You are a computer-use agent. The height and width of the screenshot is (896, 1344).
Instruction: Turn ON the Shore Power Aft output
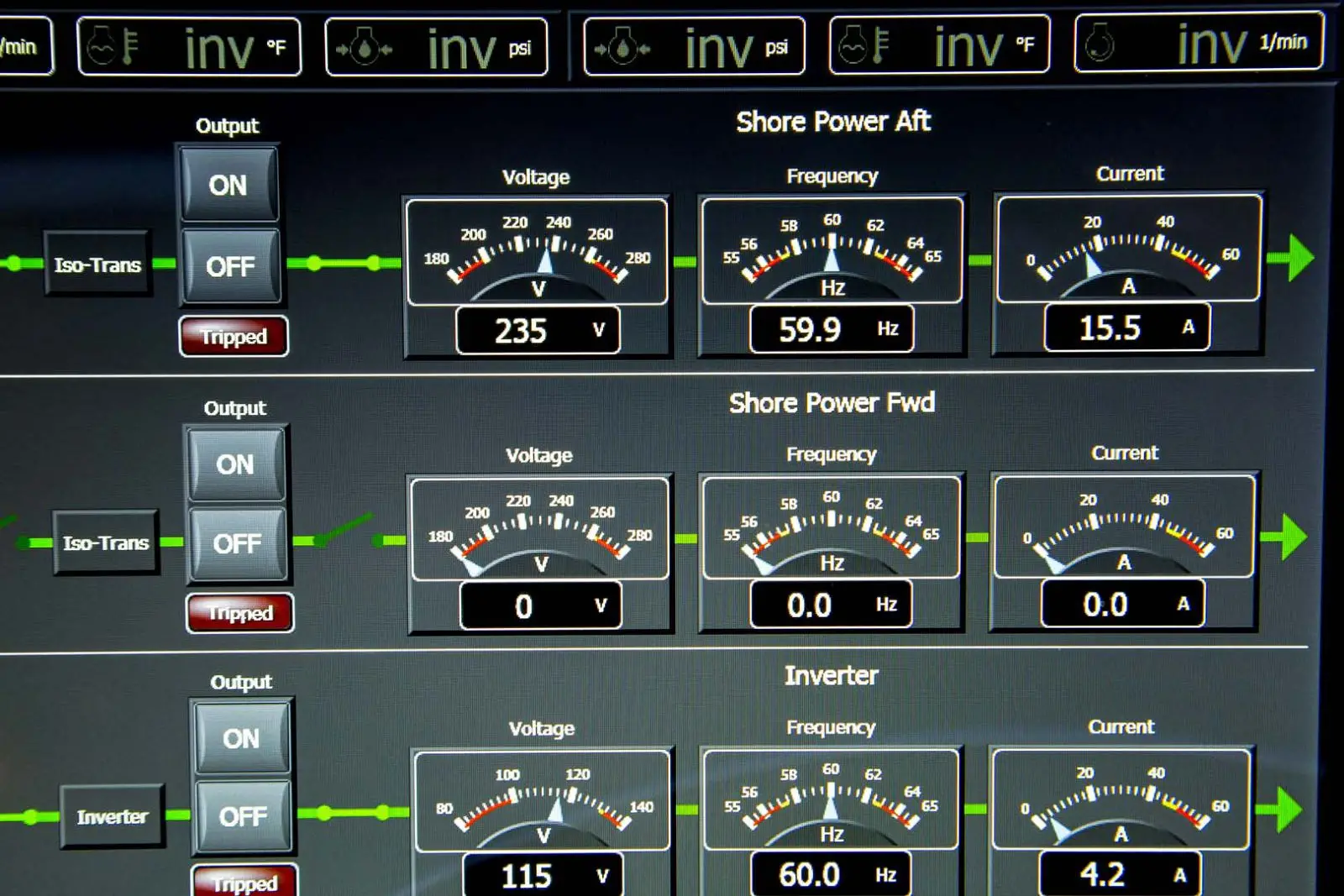tap(228, 185)
